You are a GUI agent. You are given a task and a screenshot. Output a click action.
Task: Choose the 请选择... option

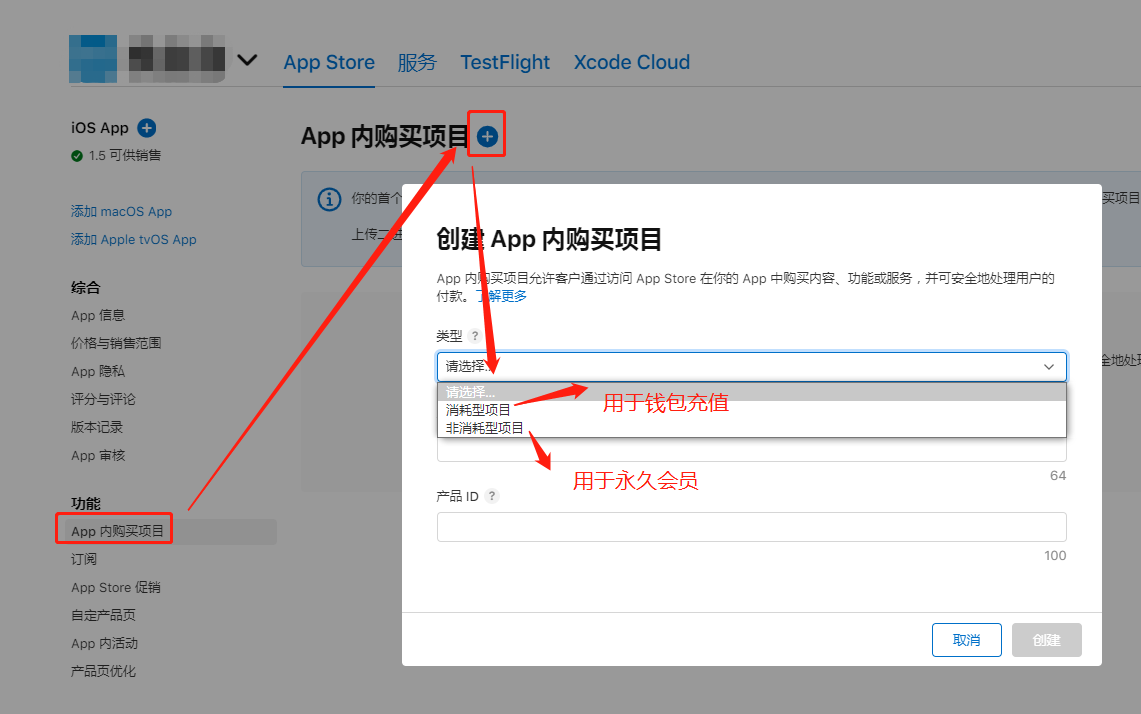point(752,392)
